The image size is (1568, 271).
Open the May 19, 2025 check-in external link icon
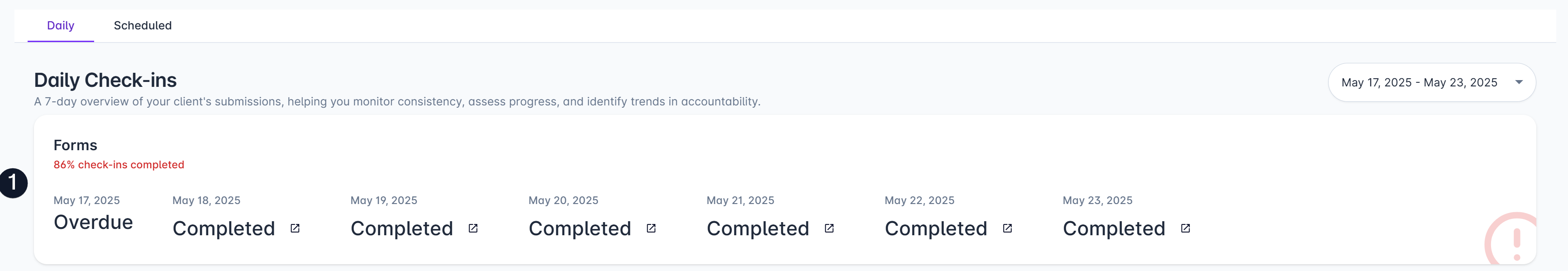[473, 228]
